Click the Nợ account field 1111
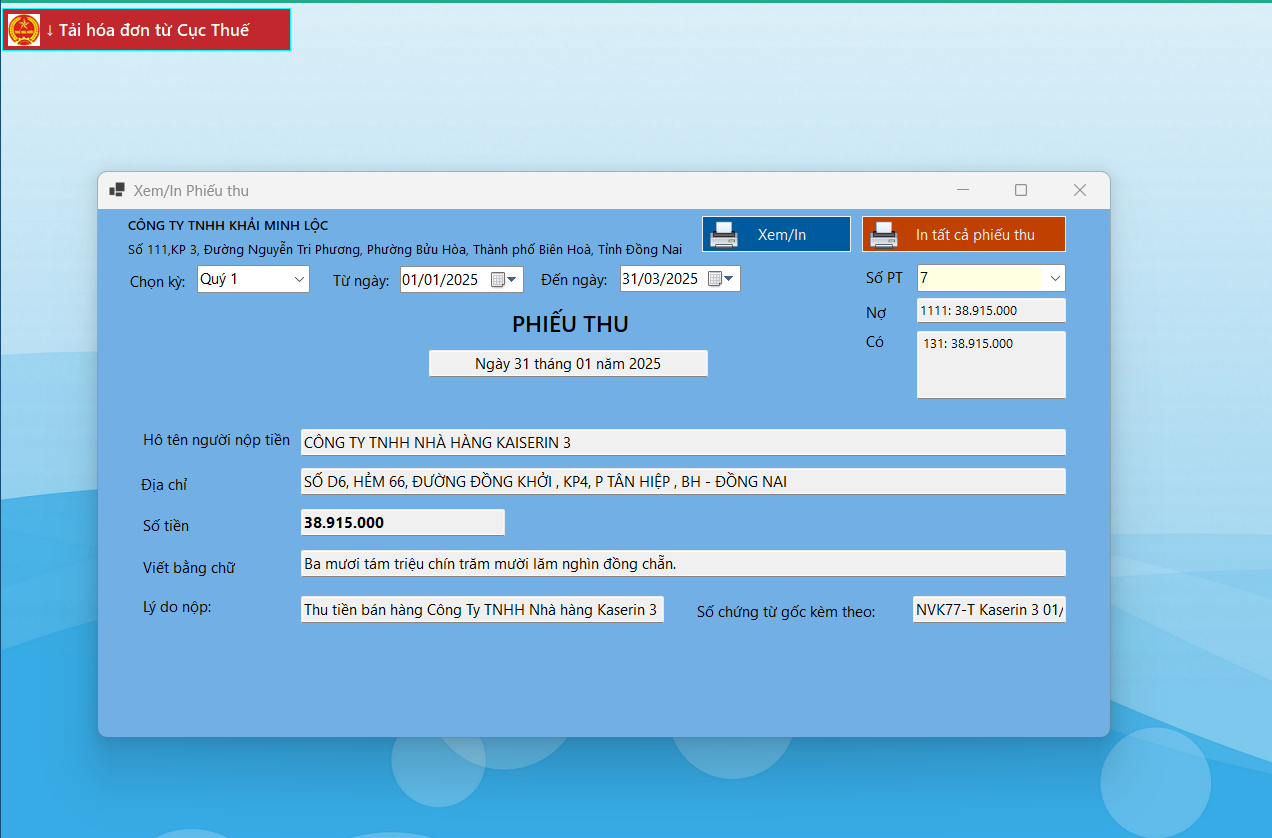Image resolution: width=1272 pixels, height=838 pixels. coord(990,311)
